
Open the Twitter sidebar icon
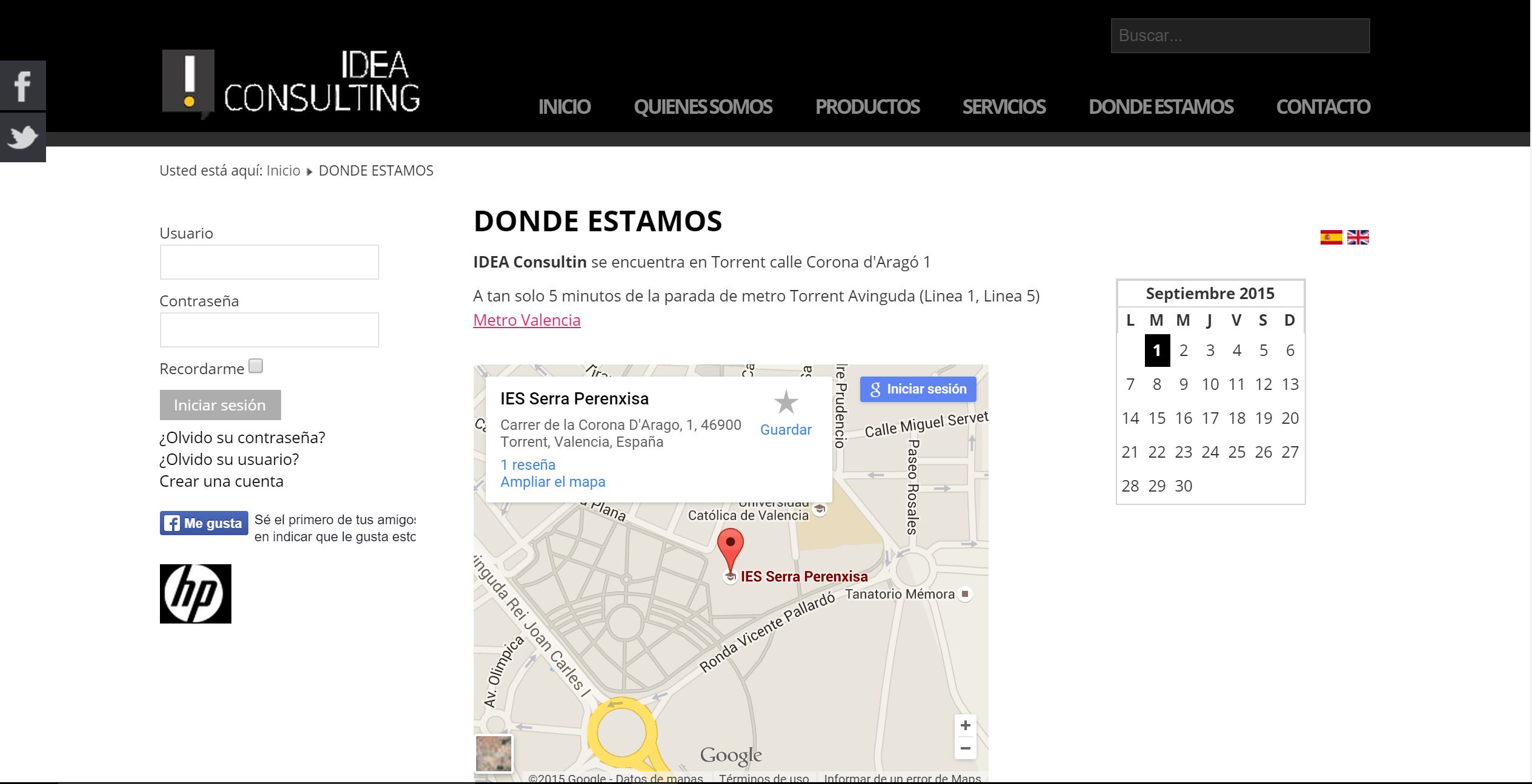click(22, 137)
